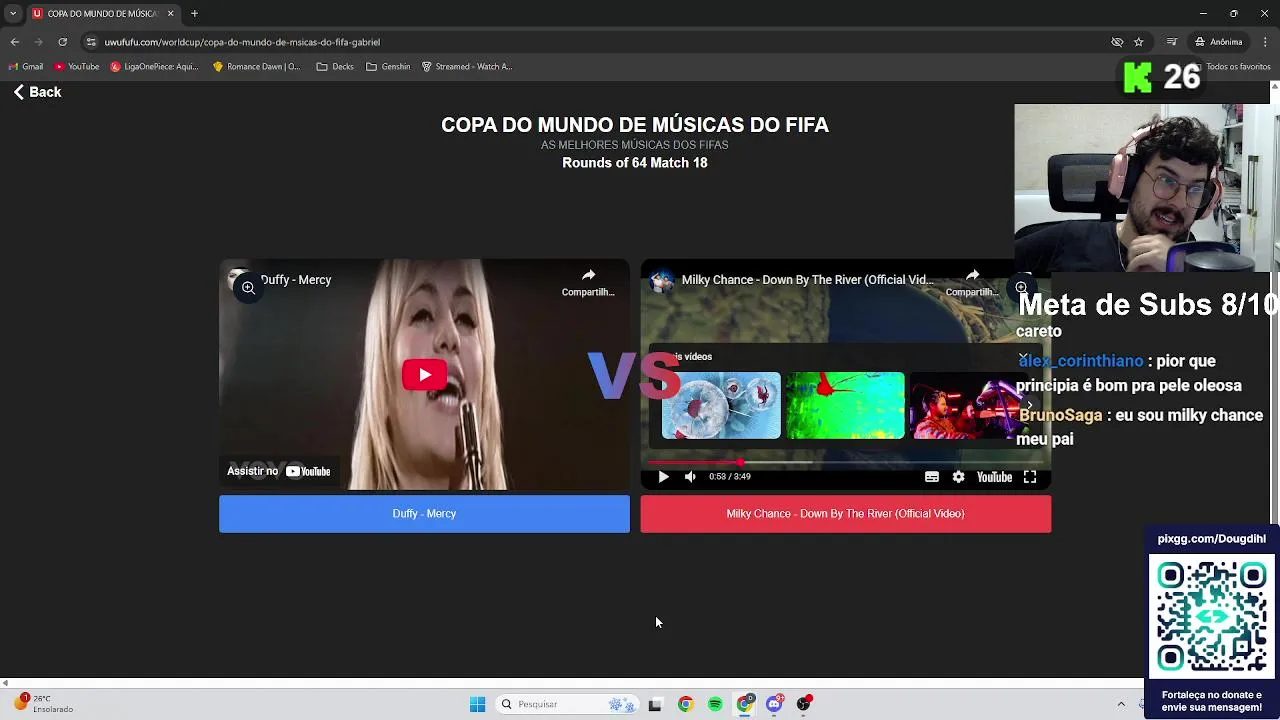Go back using the Back arrow link
1280x720 pixels.
point(37,92)
